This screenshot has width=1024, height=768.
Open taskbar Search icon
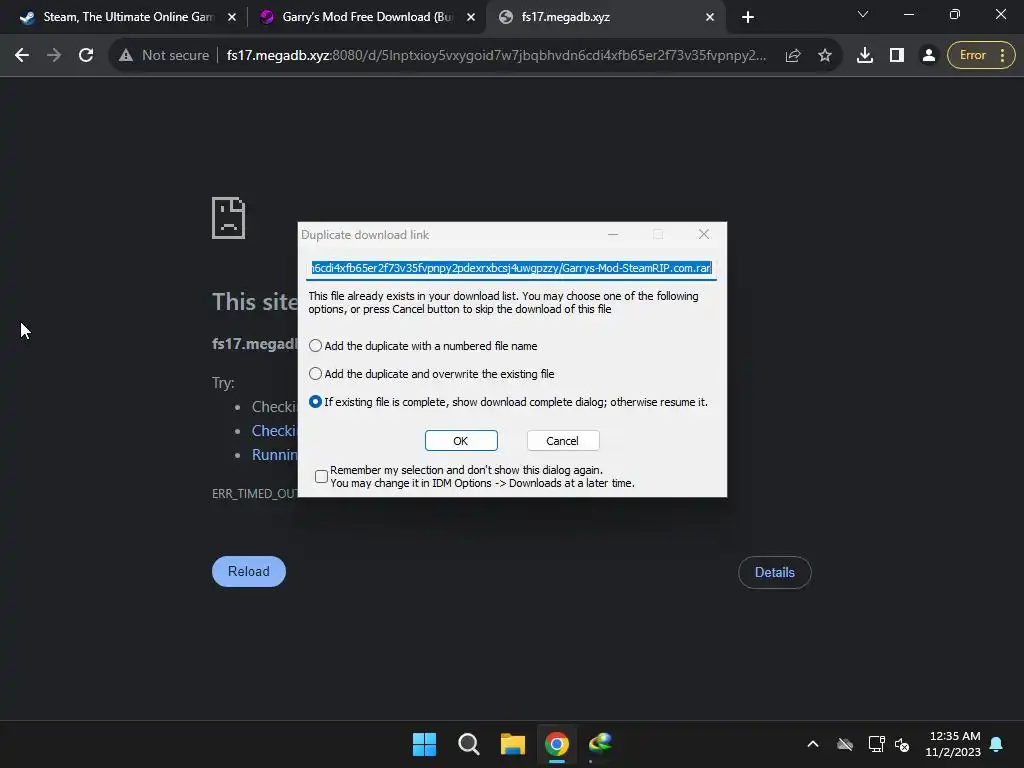pyautogui.click(x=468, y=744)
